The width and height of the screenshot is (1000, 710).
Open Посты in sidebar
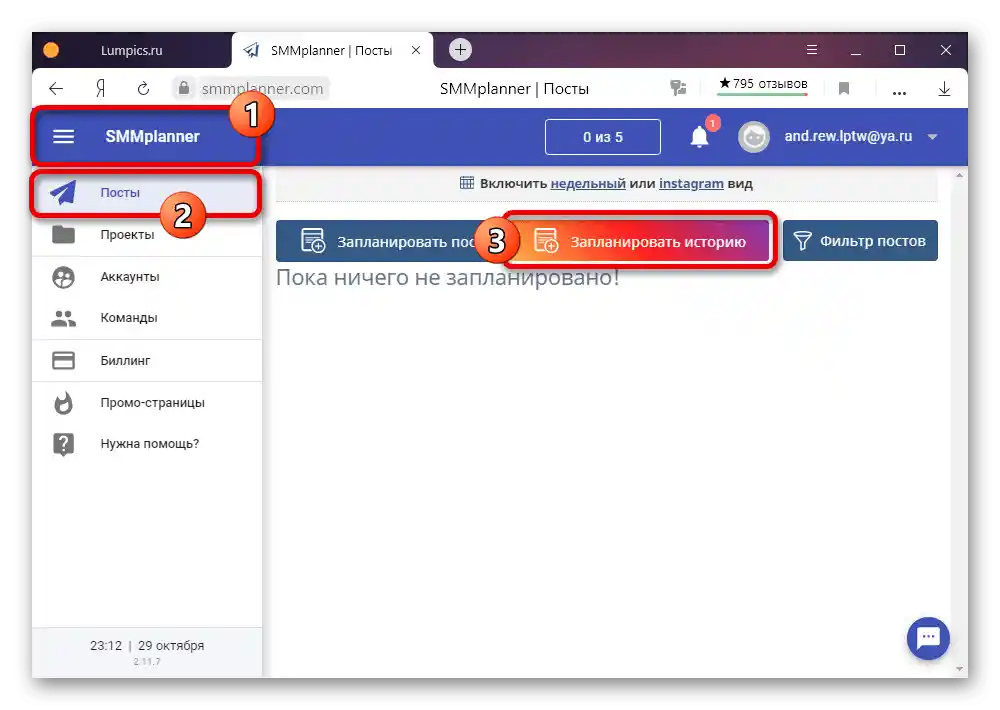coord(147,193)
